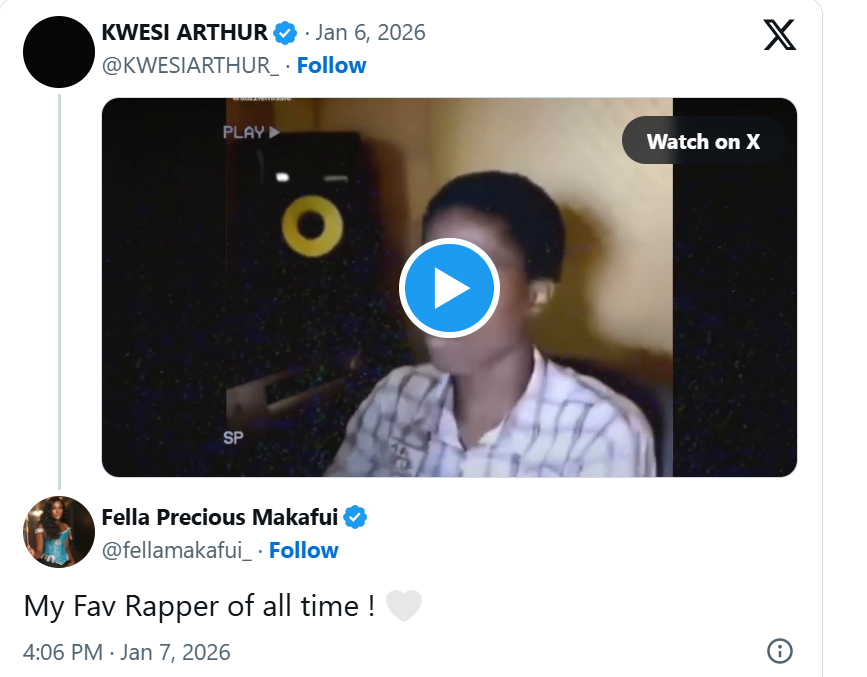Open Kwesi Arthur's black profile avatar

pyautogui.click(x=59, y=52)
